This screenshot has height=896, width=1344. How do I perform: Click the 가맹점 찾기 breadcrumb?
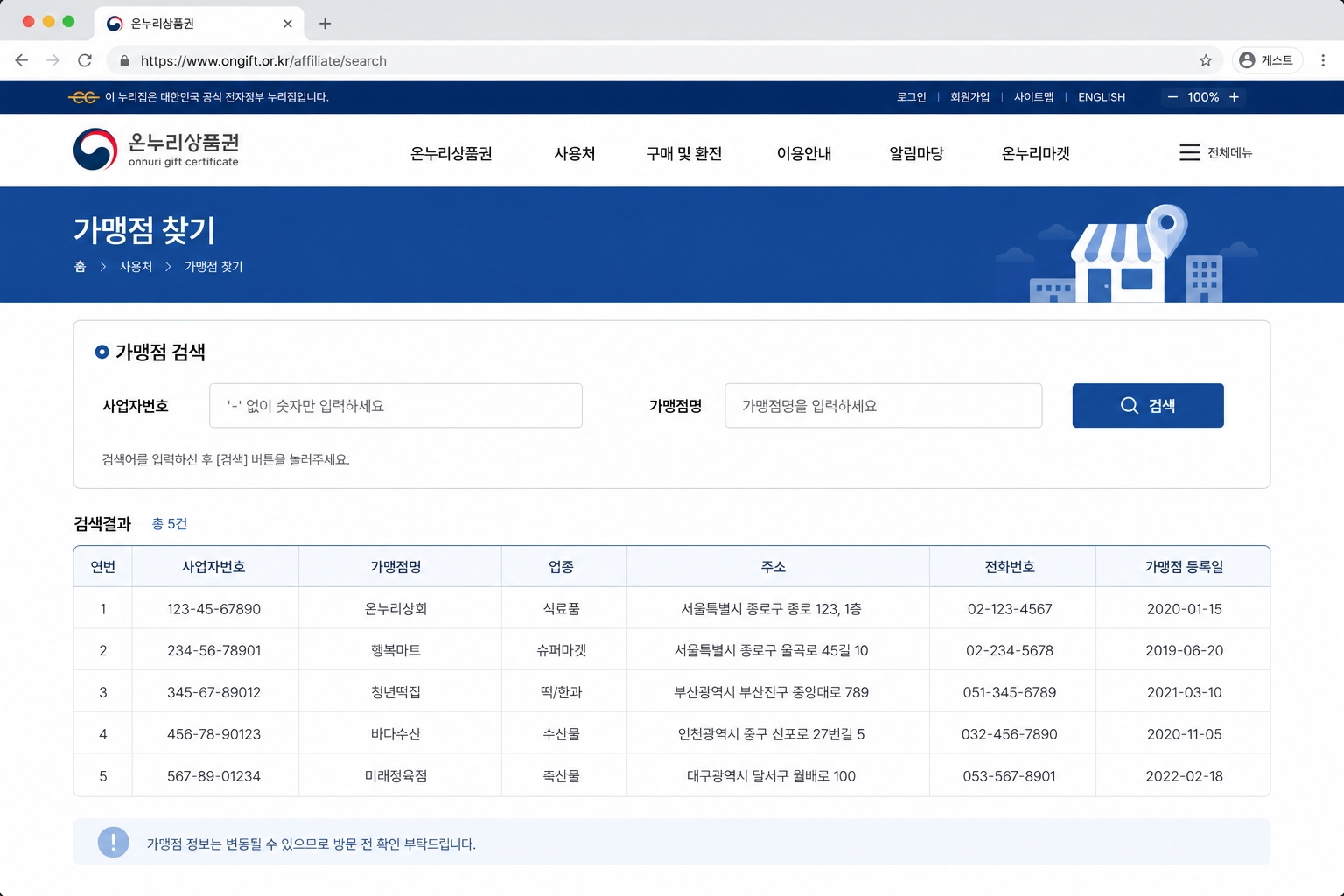213,266
